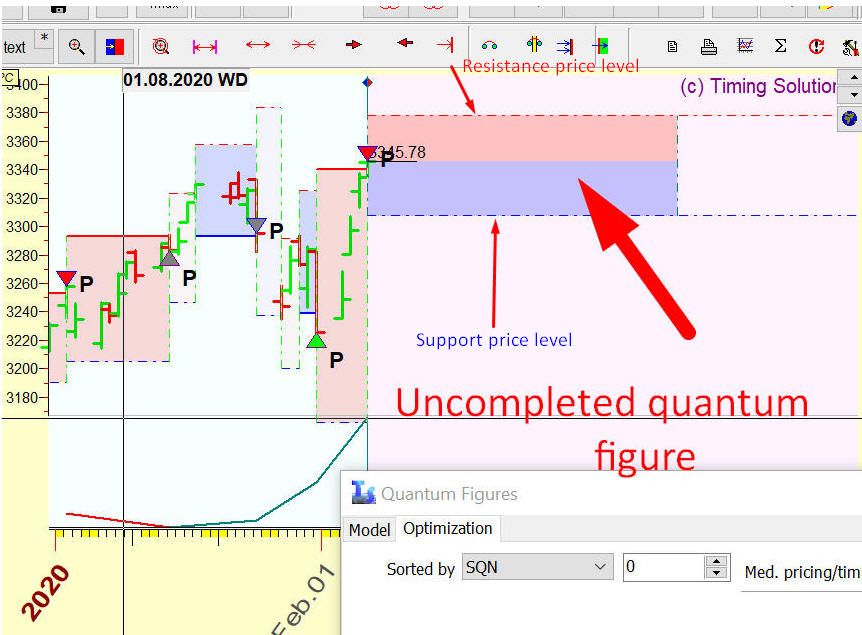Open the Sorted by SQN dropdown
This screenshot has width=862, height=635.
tap(537, 568)
